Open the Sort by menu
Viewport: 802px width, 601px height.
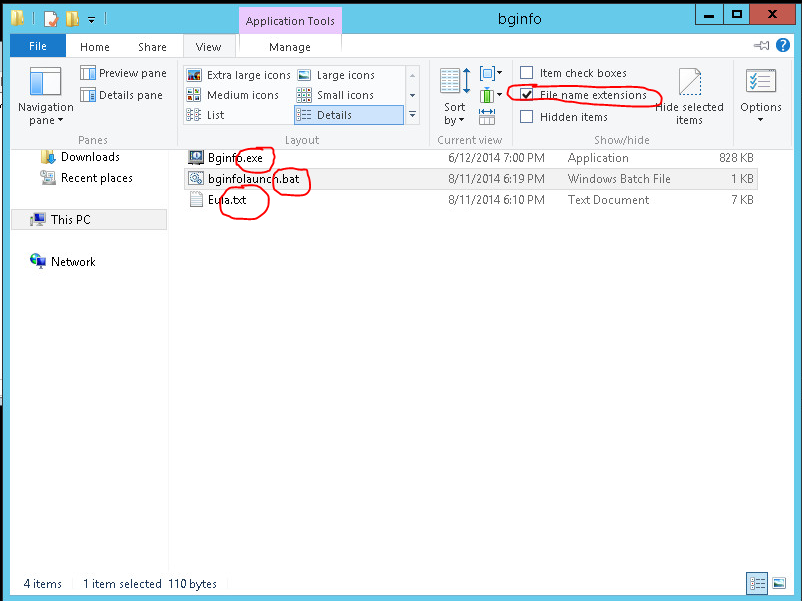(455, 97)
